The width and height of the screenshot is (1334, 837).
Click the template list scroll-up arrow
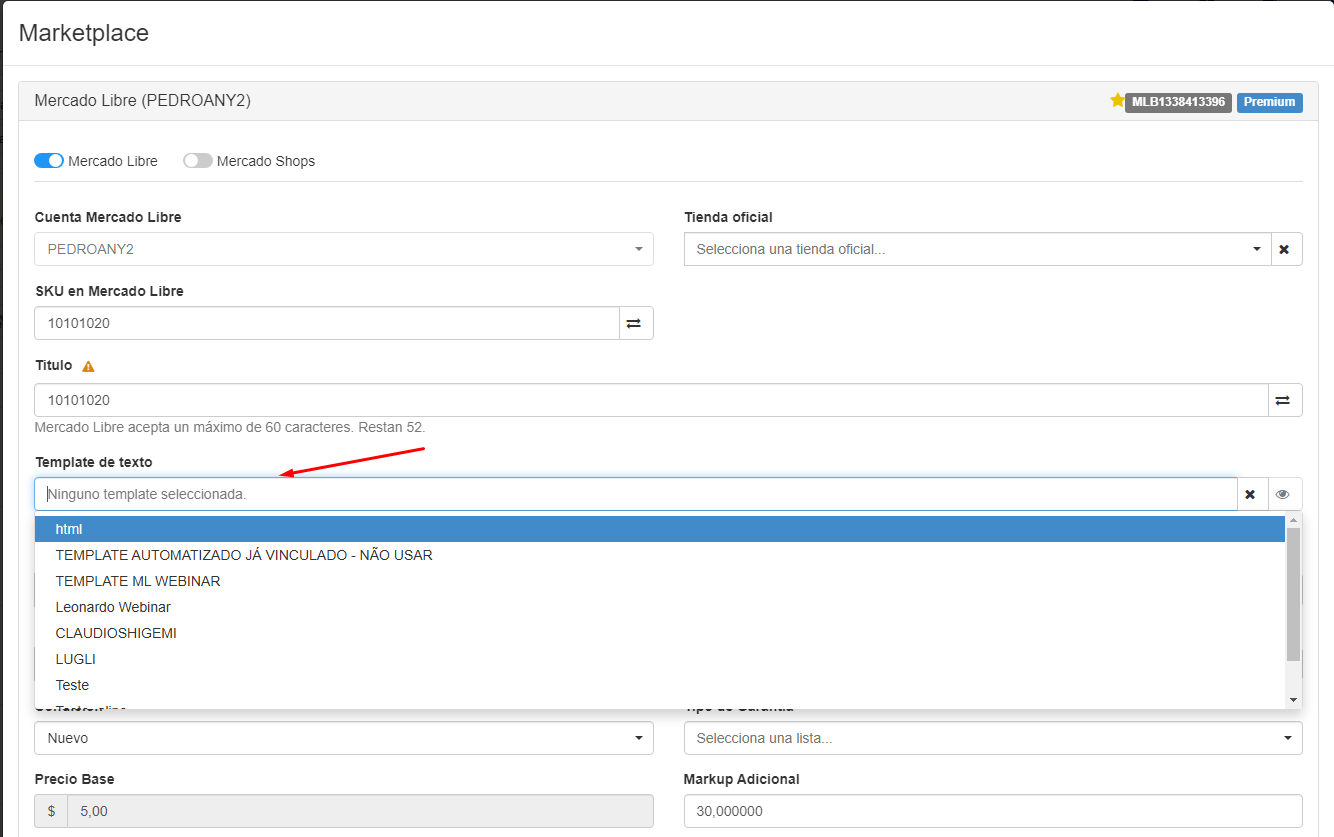click(1293, 520)
